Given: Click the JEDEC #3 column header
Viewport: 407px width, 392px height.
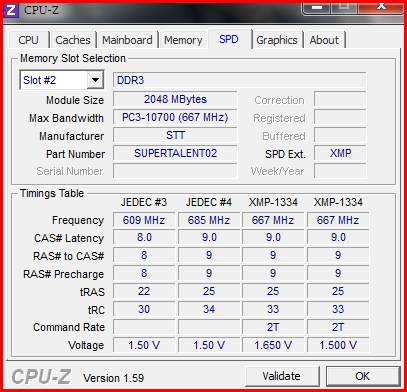Looking at the screenshot, I should click(x=144, y=202).
